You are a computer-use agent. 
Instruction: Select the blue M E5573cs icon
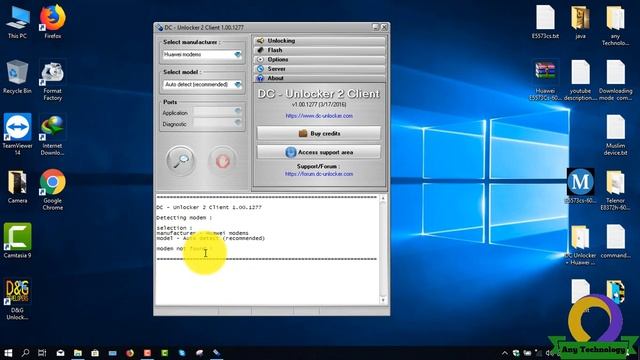click(580, 186)
